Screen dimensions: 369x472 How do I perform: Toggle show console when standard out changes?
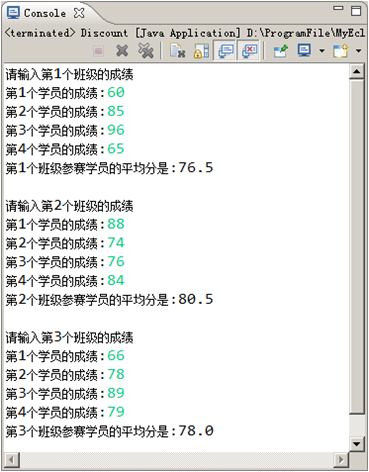(225, 51)
